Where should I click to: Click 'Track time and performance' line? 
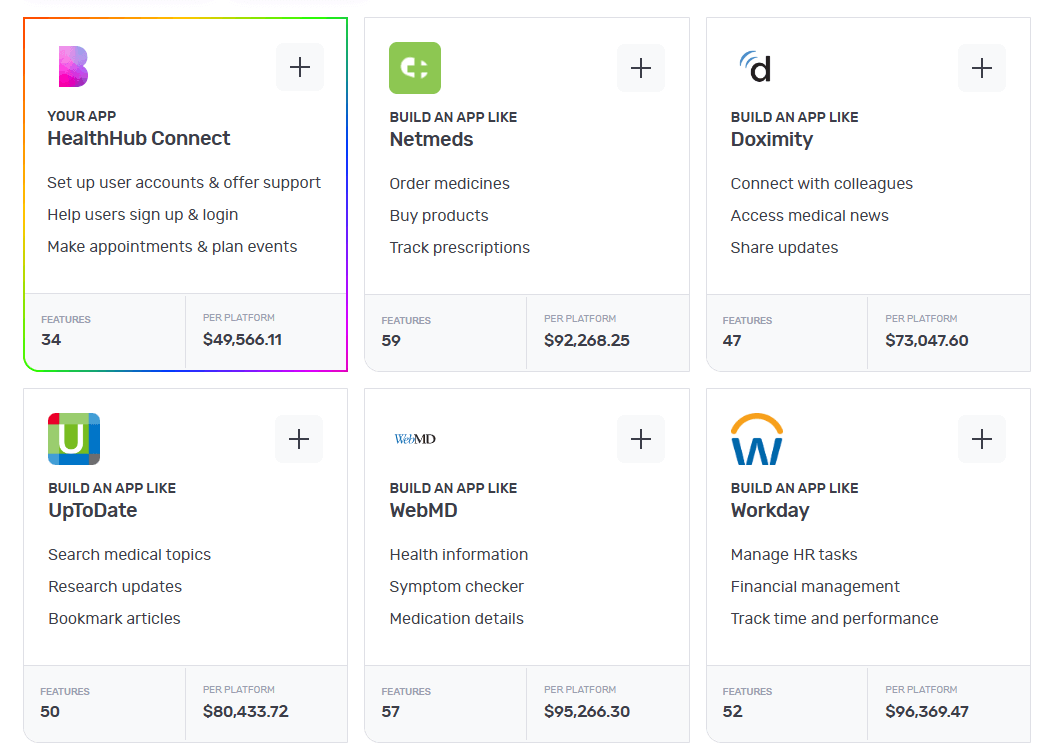pos(834,619)
